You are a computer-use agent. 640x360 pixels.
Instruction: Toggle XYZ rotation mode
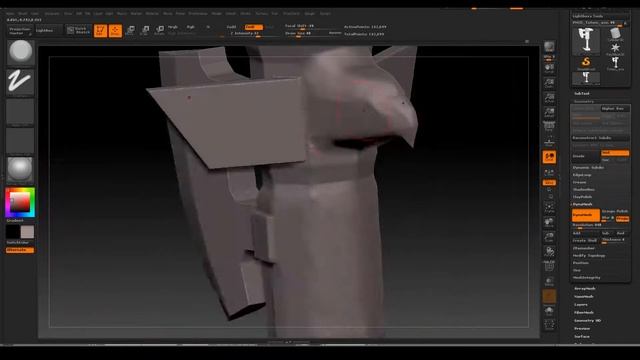(x=549, y=182)
